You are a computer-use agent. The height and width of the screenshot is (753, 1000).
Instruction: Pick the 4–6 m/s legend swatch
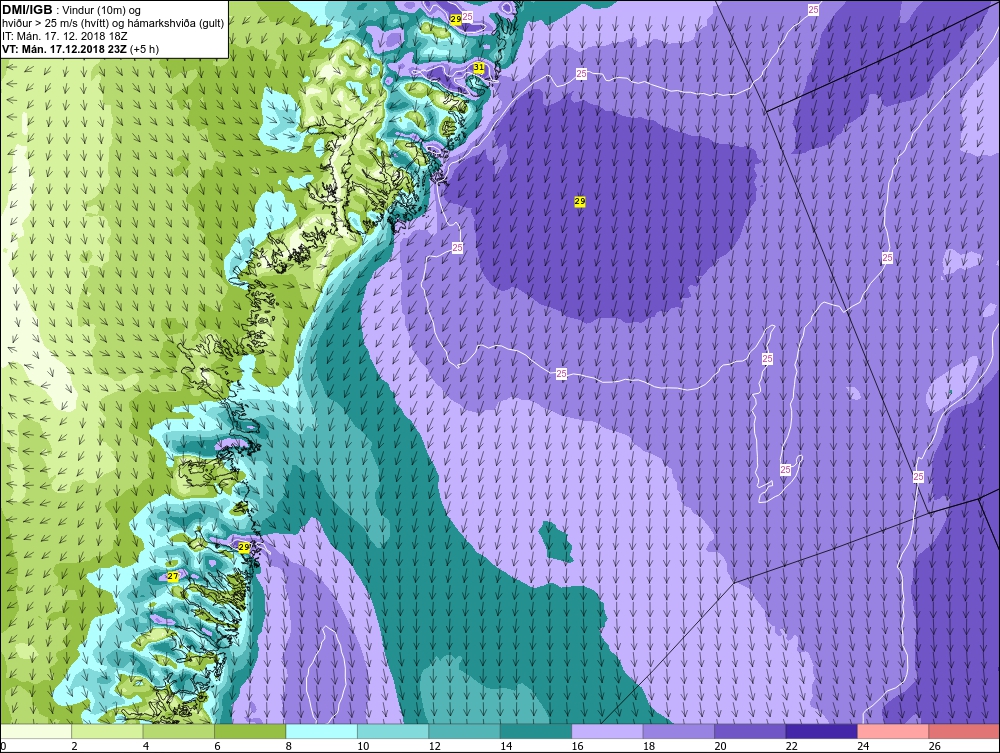(x=179, y=731)
